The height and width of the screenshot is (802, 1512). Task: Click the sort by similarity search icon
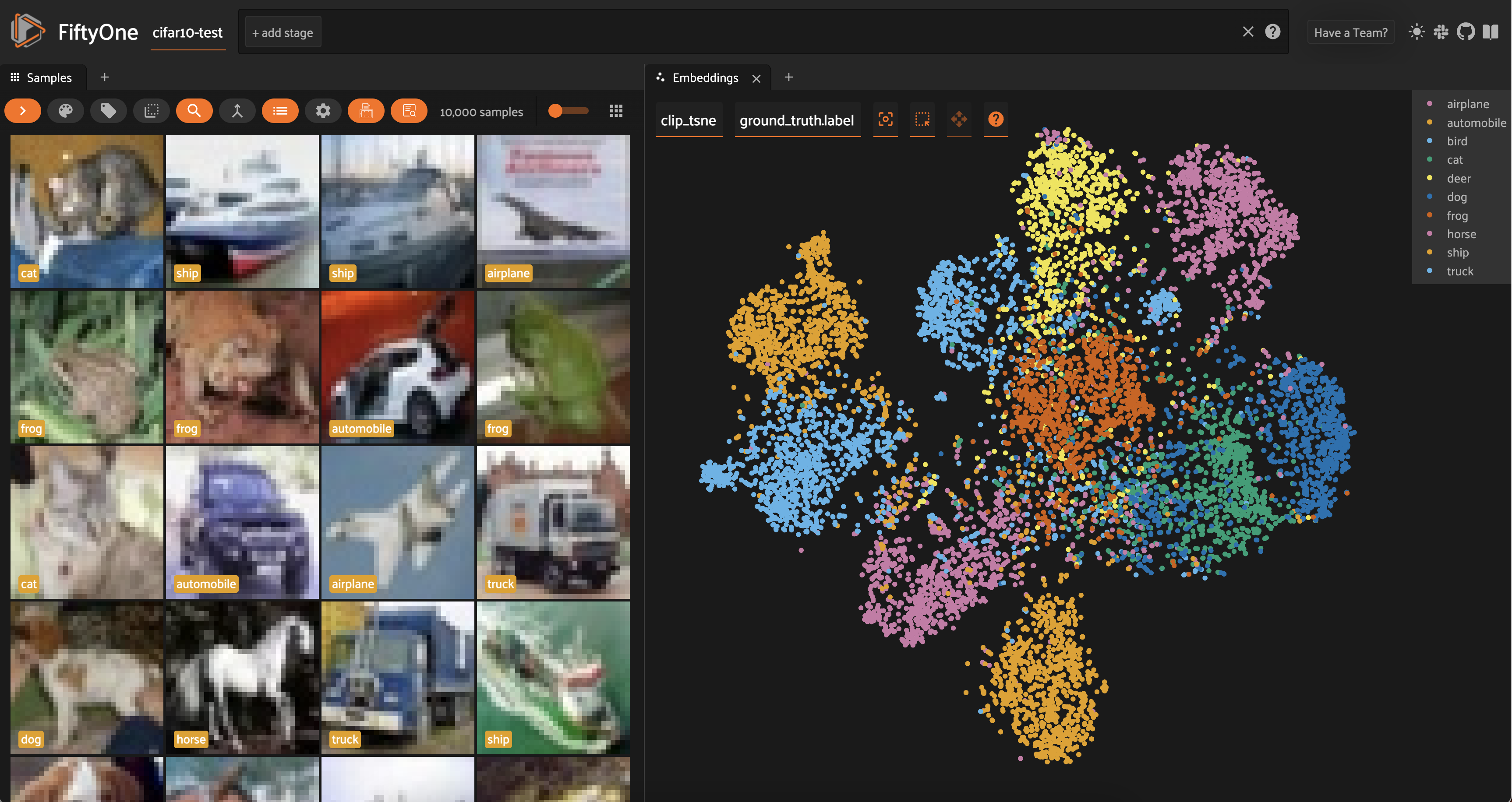194,111
